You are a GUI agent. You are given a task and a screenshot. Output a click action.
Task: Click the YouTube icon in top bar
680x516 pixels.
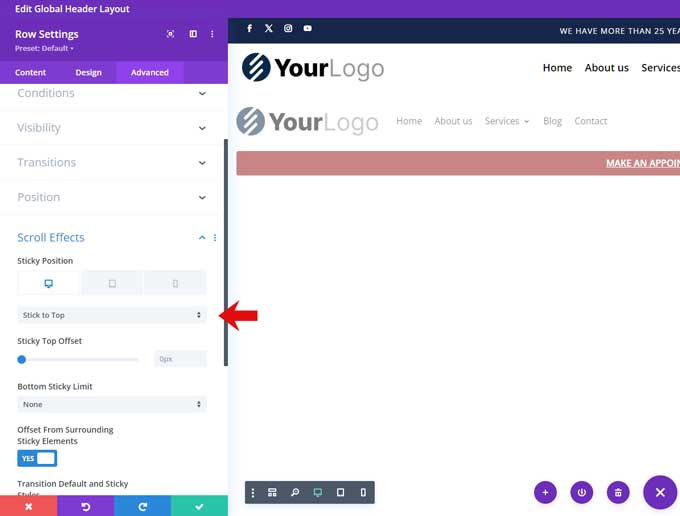(x=307, y=29)
